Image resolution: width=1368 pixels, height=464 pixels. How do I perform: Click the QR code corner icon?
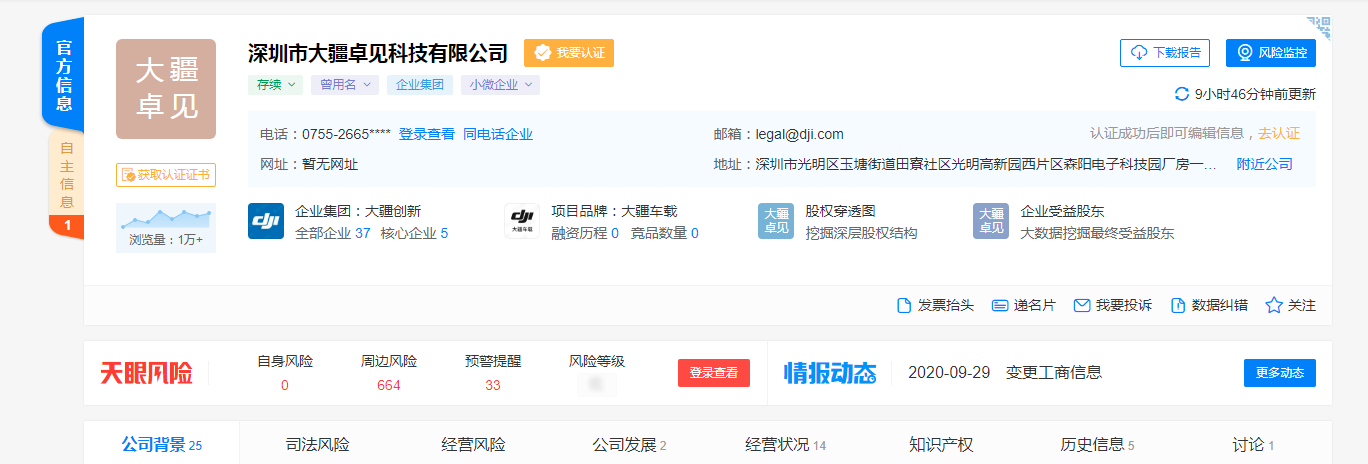click(x=1320, y=27)
